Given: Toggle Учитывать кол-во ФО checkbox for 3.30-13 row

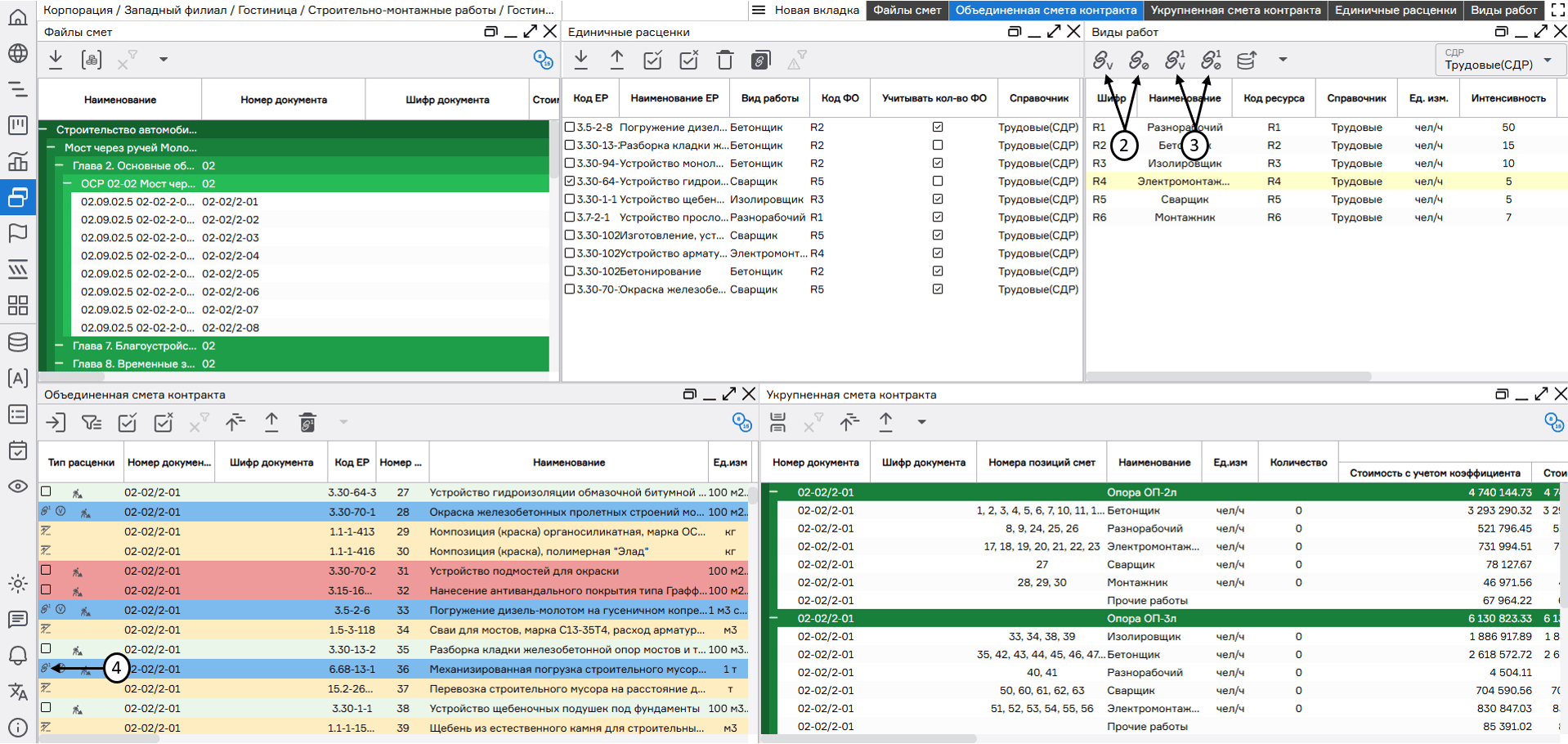Looking at the screenshot, I should tap(938, 146).
